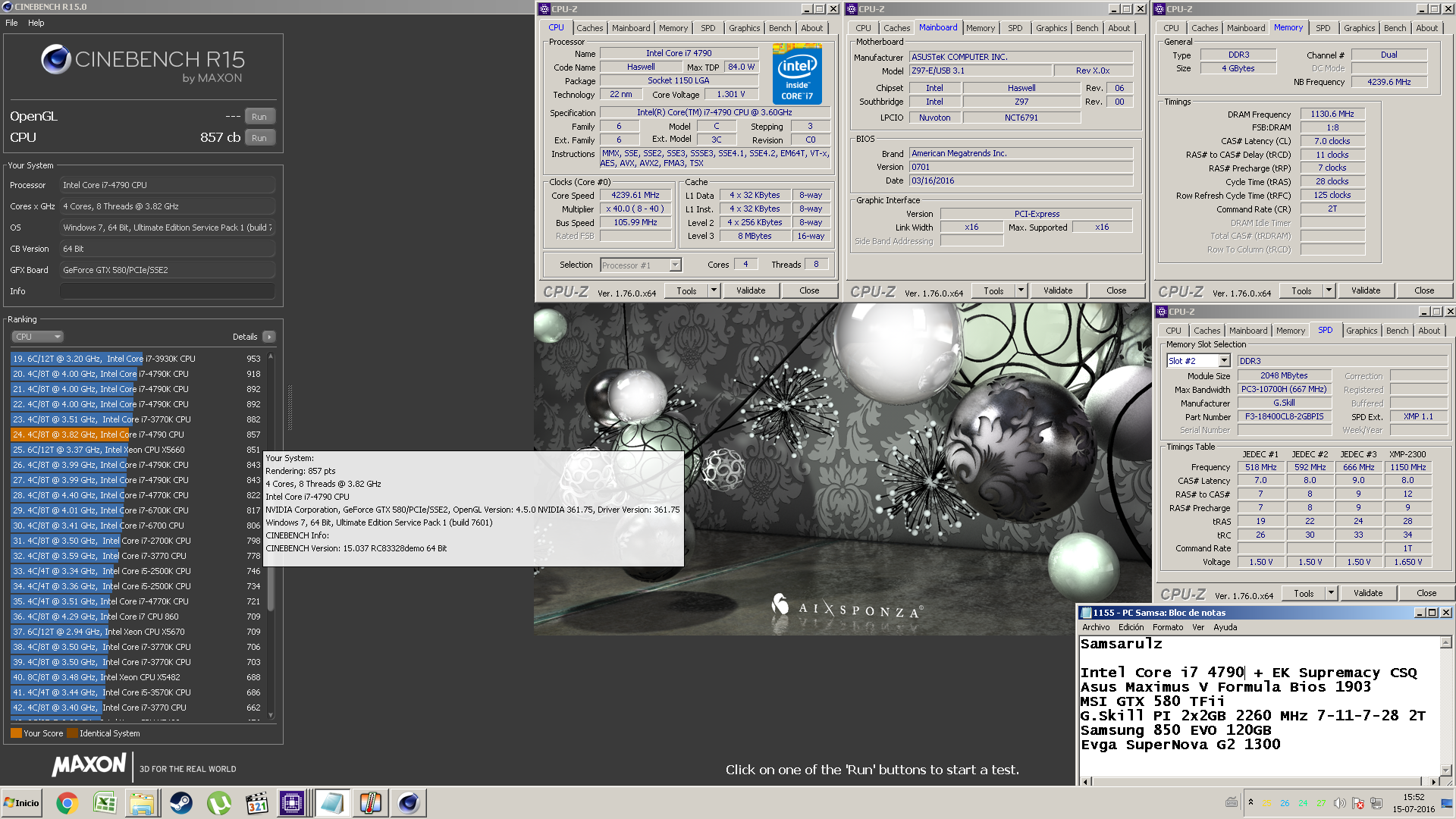Open Tools dropdown arrow in Mainboard window

click(x=1021, y=290)
